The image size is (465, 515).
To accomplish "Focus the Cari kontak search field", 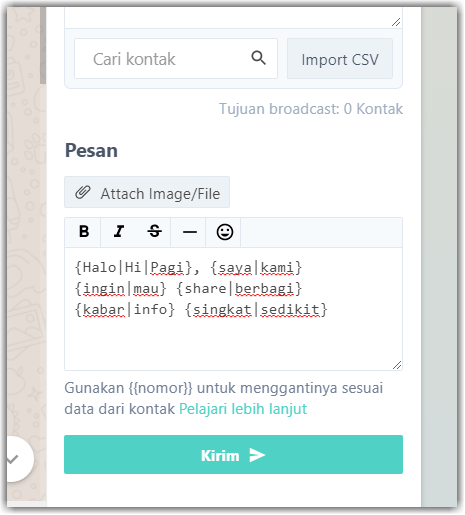I will (x=176, y=59).
